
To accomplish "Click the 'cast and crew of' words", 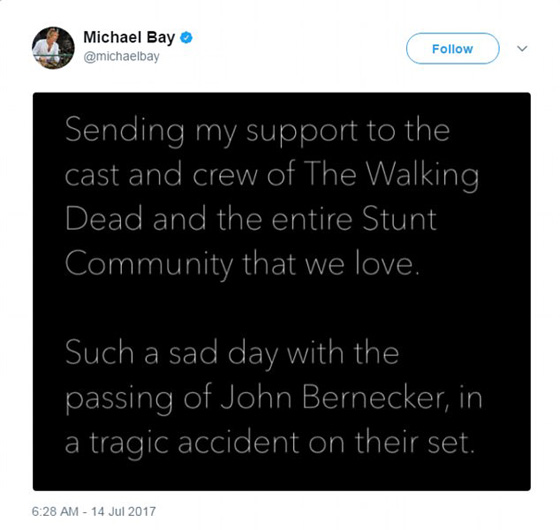I will 180,175.
